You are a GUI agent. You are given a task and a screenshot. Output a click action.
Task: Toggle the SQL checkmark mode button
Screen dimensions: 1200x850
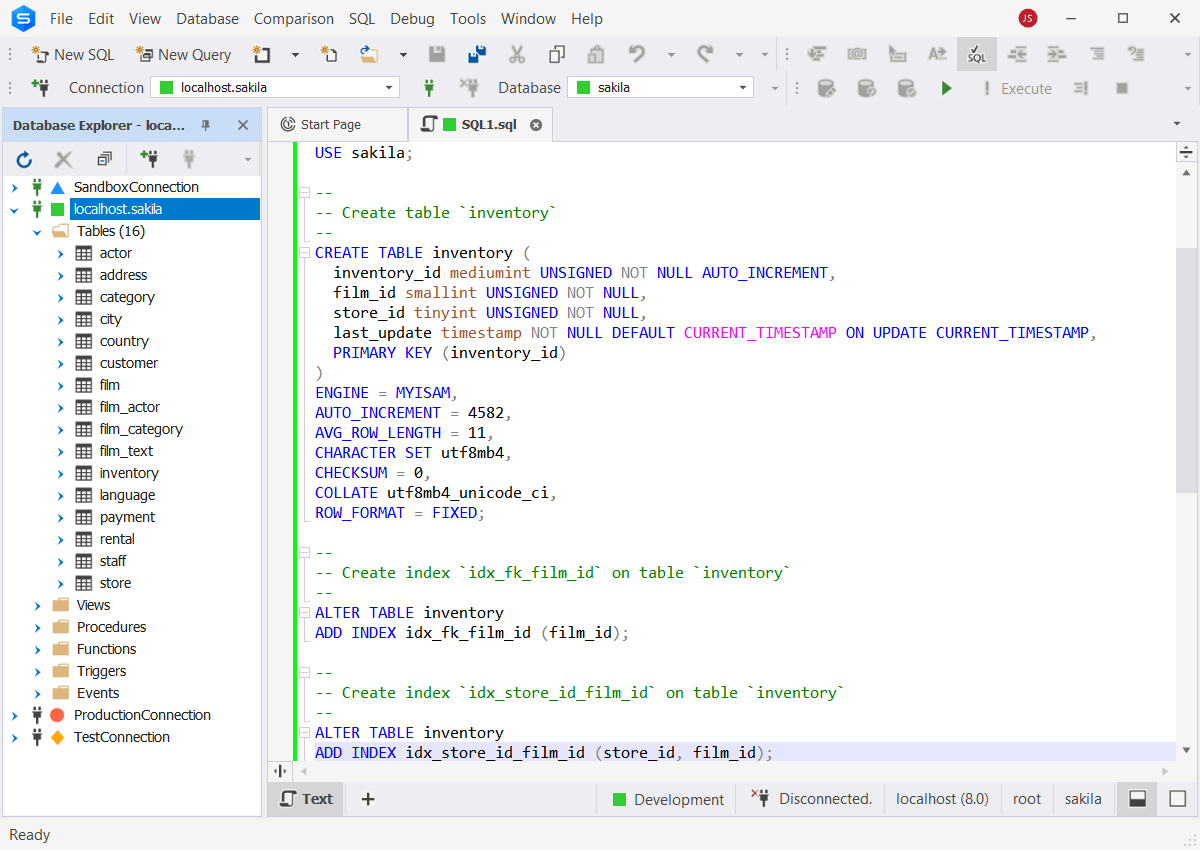pyautogui.click(x=976, y=55)
